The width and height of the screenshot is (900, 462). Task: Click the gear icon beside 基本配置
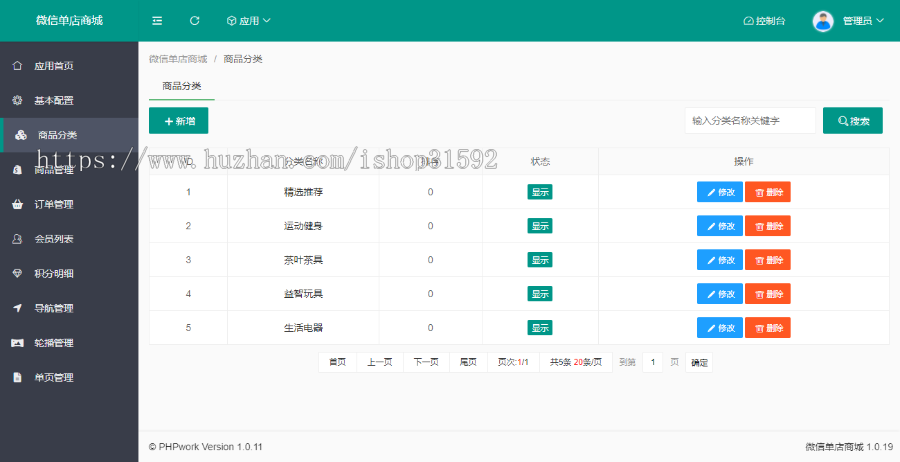[17, 101]
